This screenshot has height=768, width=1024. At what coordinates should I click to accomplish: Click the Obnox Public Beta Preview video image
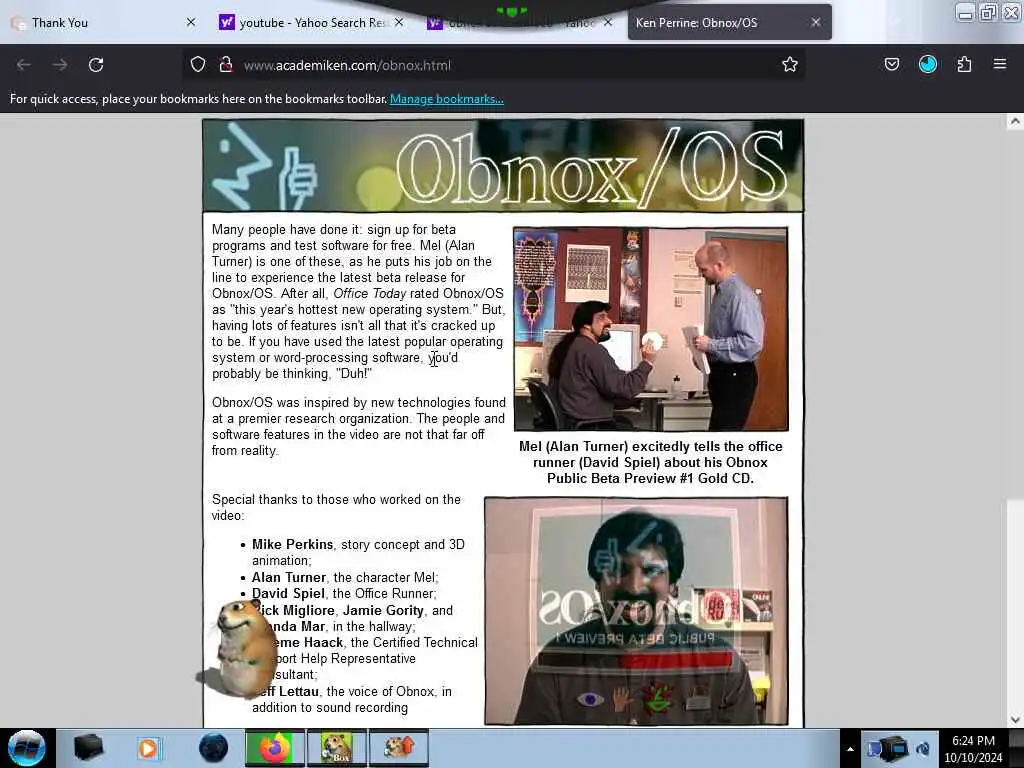coord(636,611)
